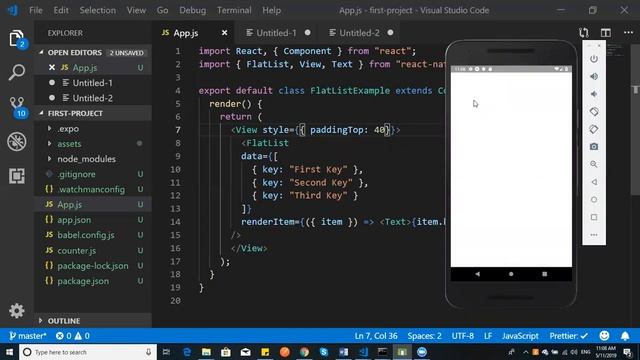Take an emulator screenshot with camera icon

(x=594, y=147)
